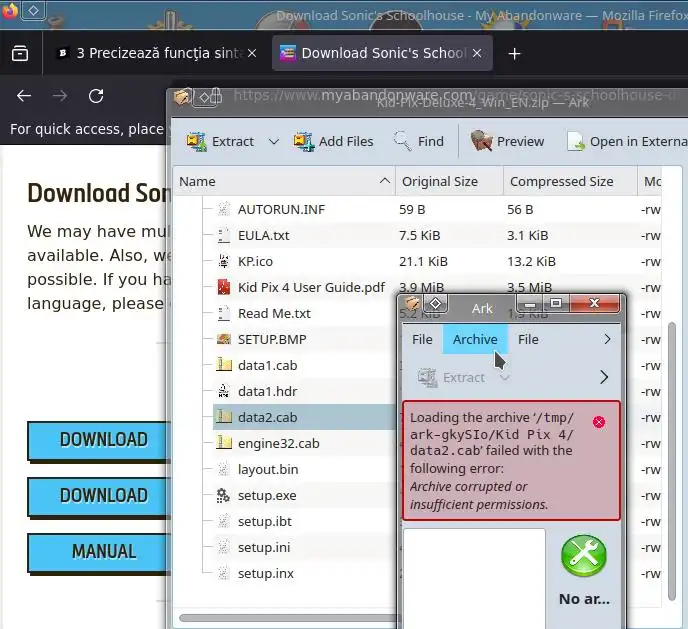Click the main Ark window title bar icon
Screen dimensions: 688x629
[x=182, y=97]
